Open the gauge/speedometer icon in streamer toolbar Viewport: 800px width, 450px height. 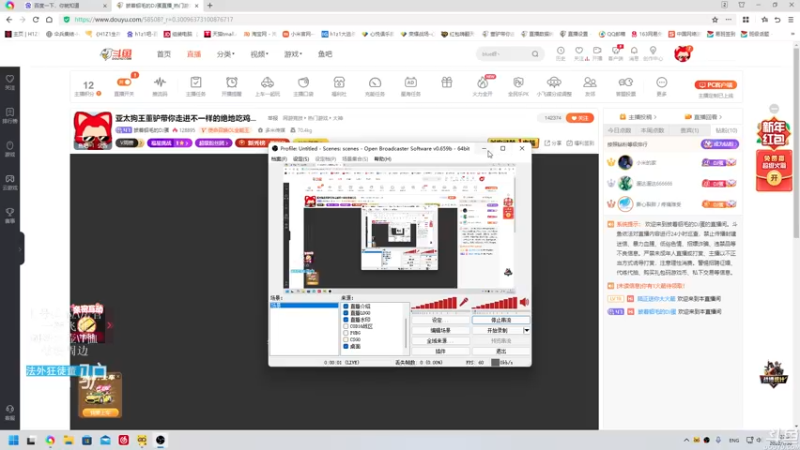point(375,82)
